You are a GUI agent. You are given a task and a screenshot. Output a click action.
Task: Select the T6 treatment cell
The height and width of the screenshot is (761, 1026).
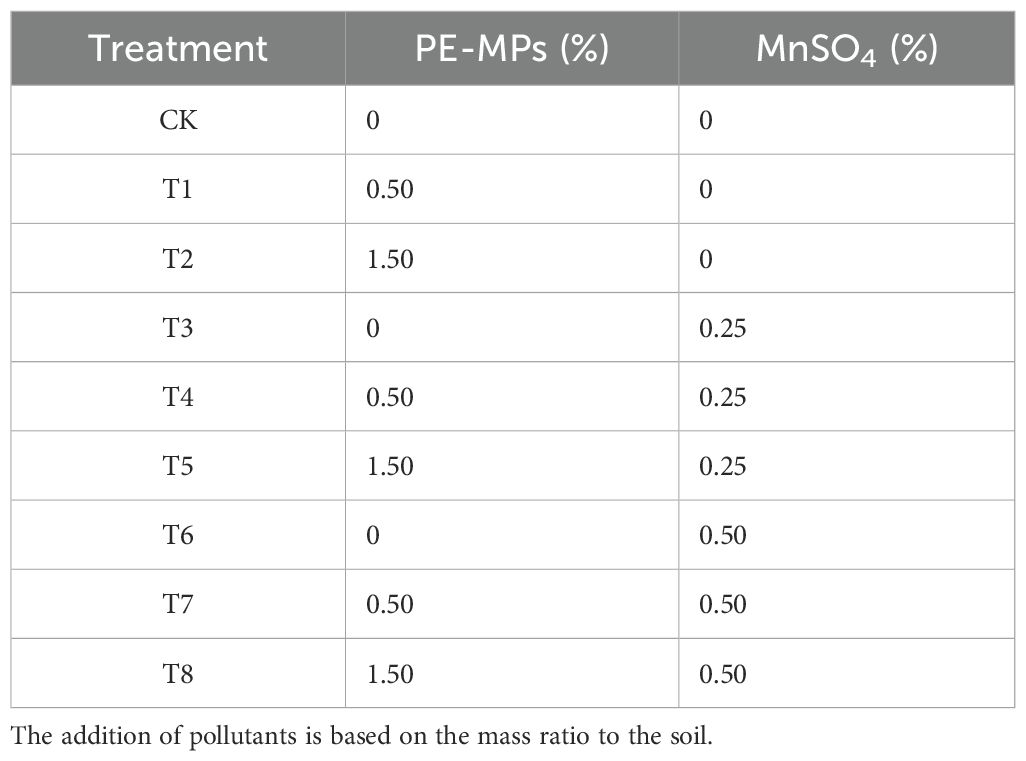click(178, 535)
